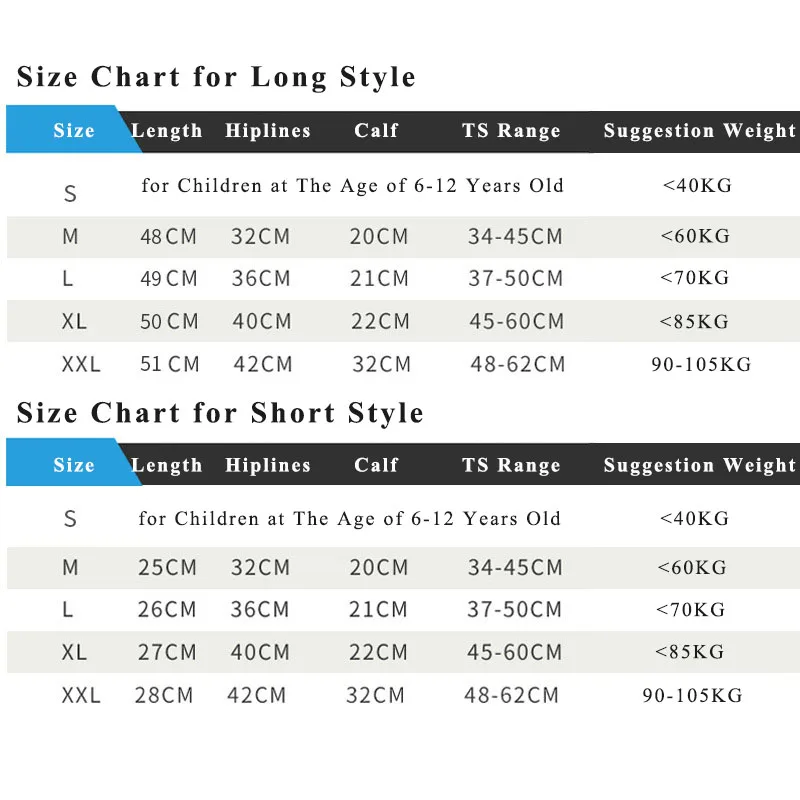This screenshot has height=800, width=800.
Task: Select the 48CM length cell for size M
Action: 169,237
